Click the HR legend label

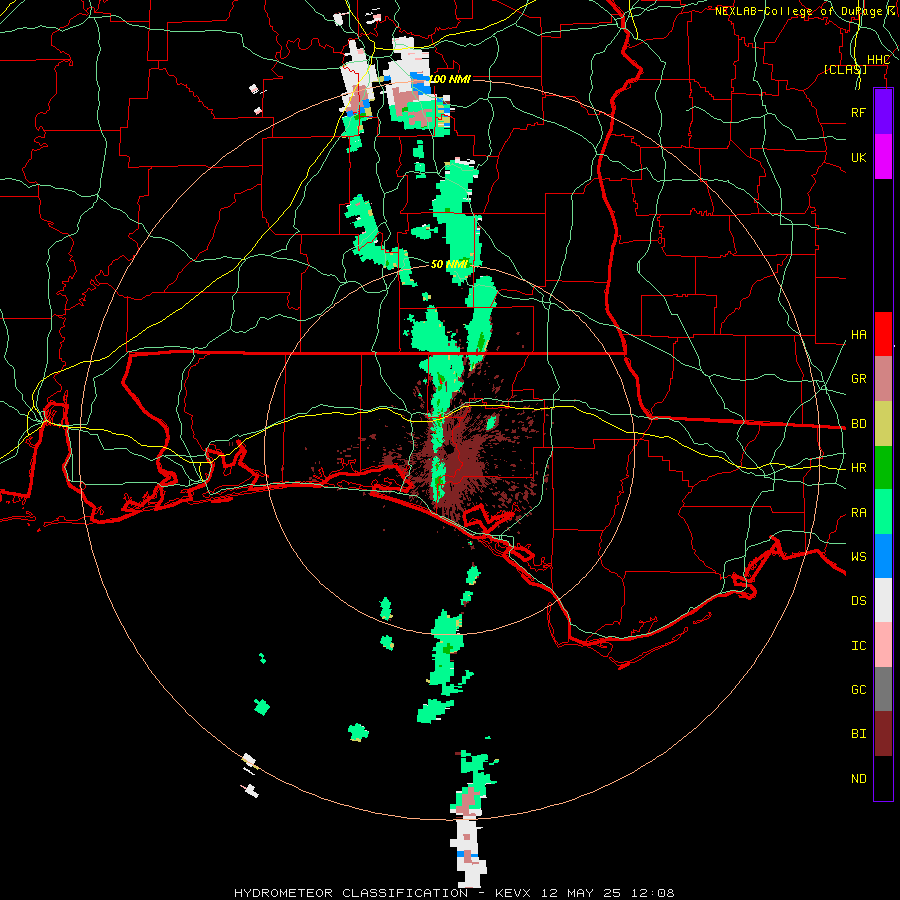[x=859, y=468]
